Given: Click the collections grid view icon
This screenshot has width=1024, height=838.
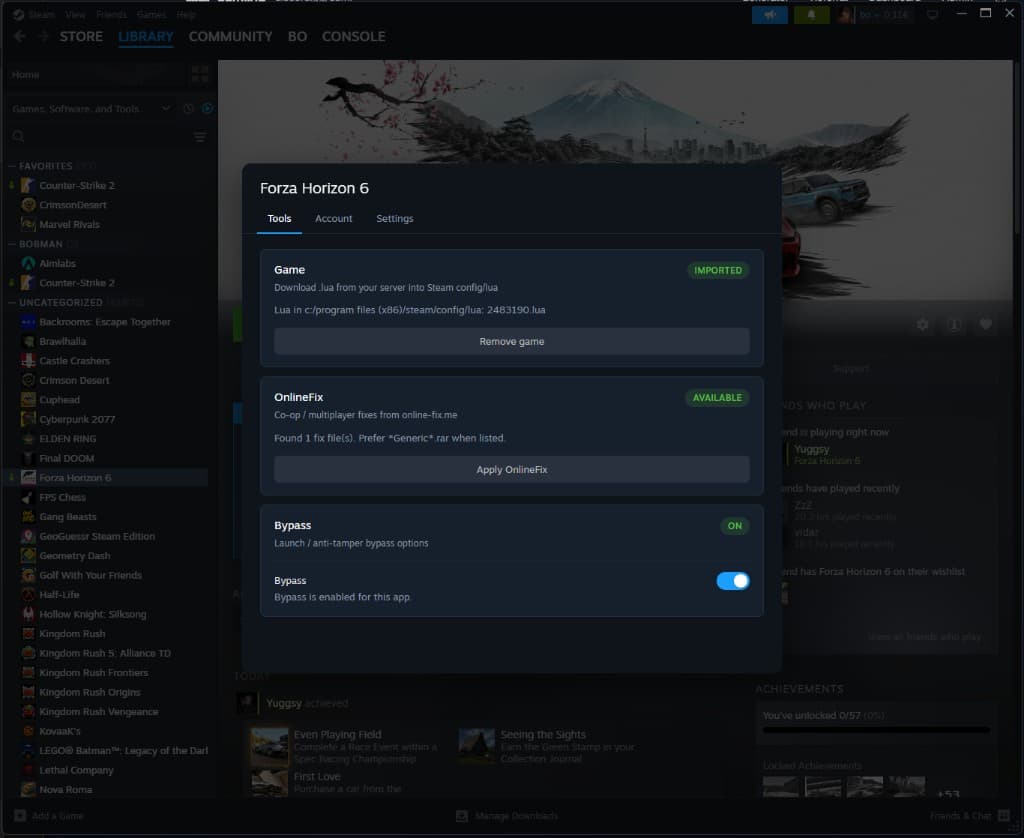Looking at the screenshot, I should (200, 74).
